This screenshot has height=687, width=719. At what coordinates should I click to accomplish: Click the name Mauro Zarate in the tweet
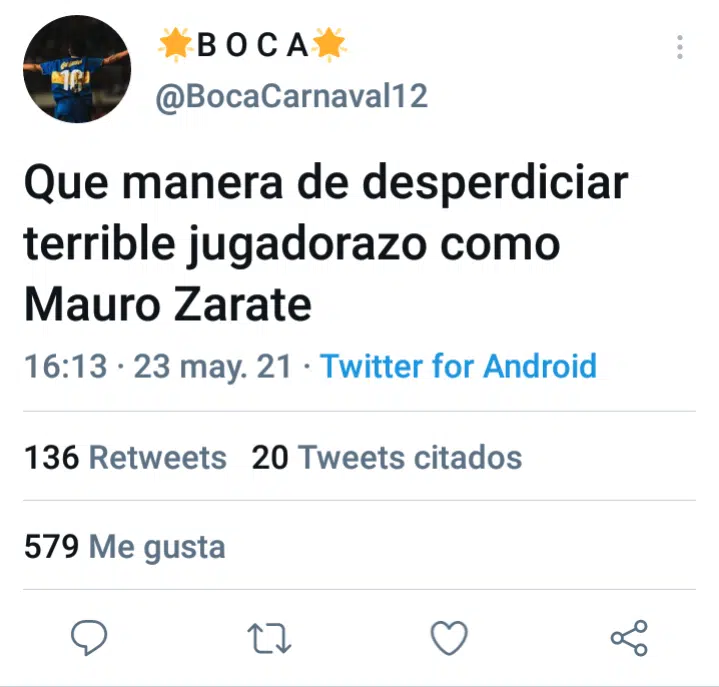click(168, 305)
